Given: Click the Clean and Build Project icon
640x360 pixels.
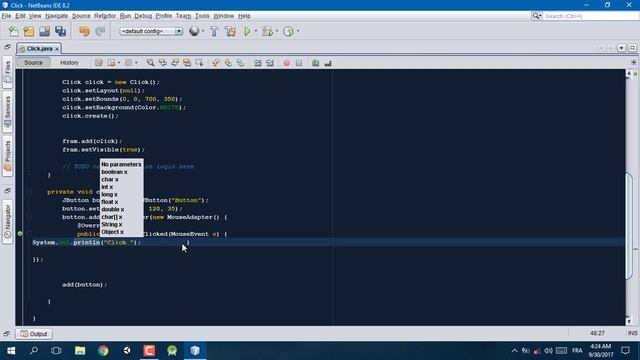Looking at the screenshot, I should [230, 31].
